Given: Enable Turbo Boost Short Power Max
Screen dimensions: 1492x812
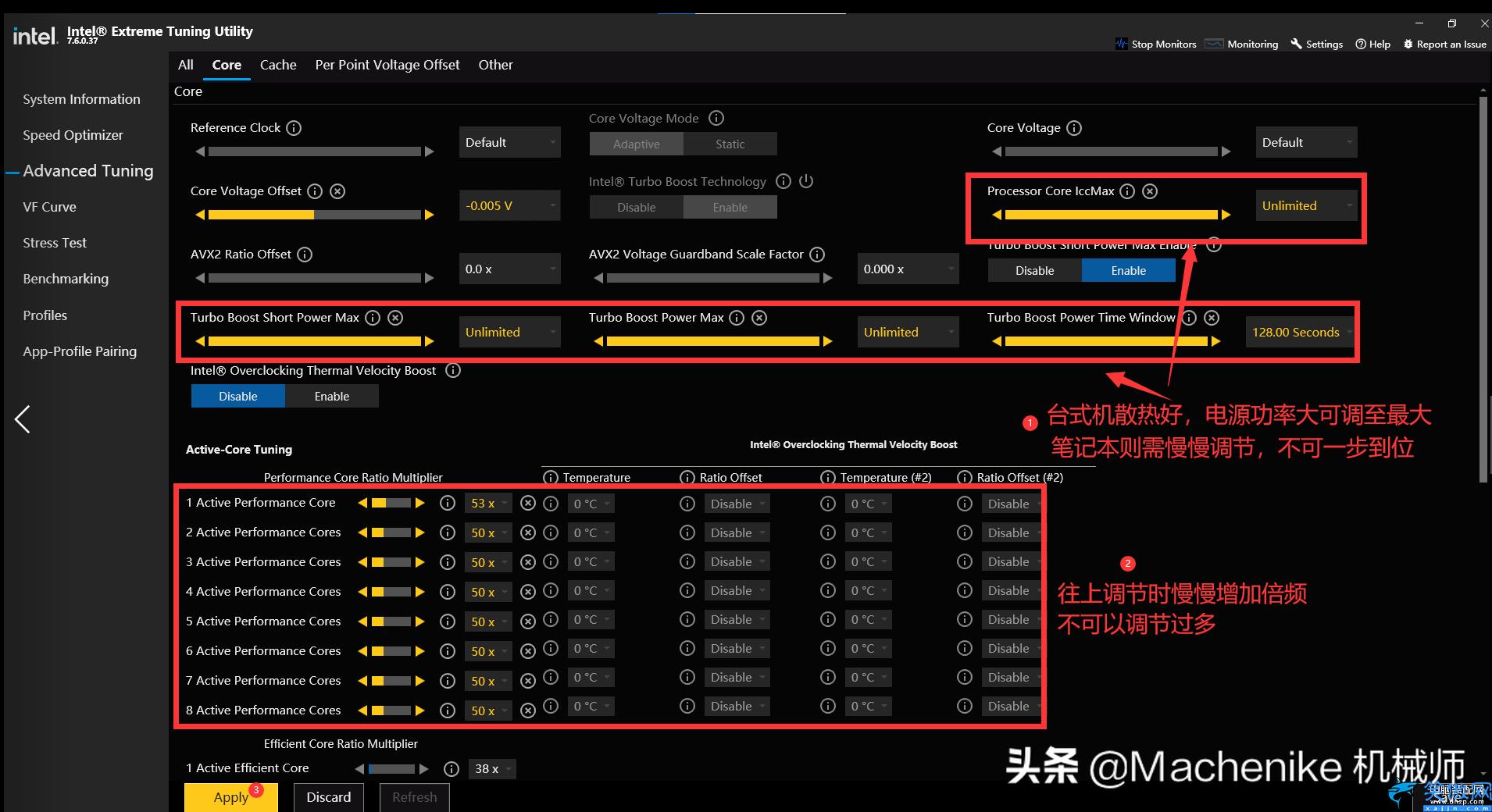Looking at the screenshot, I should (1129, 270).
